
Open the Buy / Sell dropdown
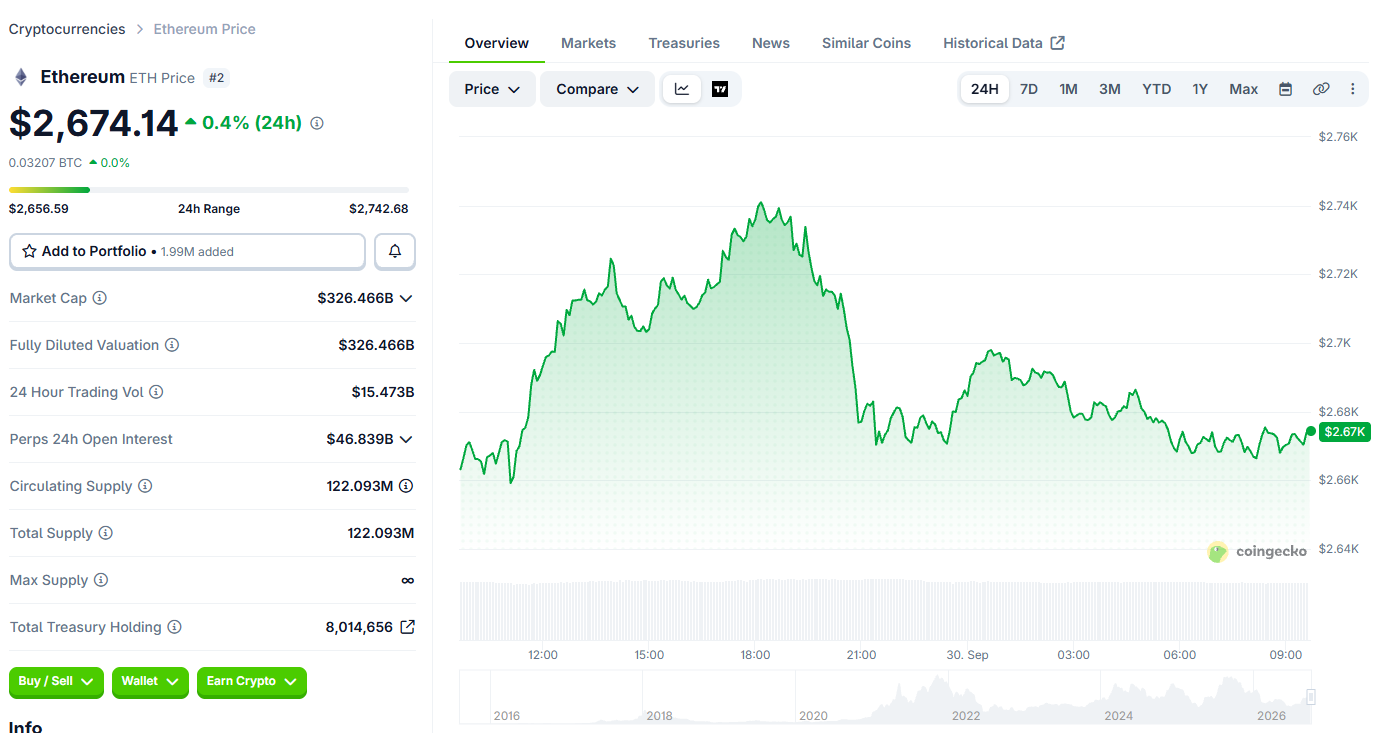tap(56, 682)
